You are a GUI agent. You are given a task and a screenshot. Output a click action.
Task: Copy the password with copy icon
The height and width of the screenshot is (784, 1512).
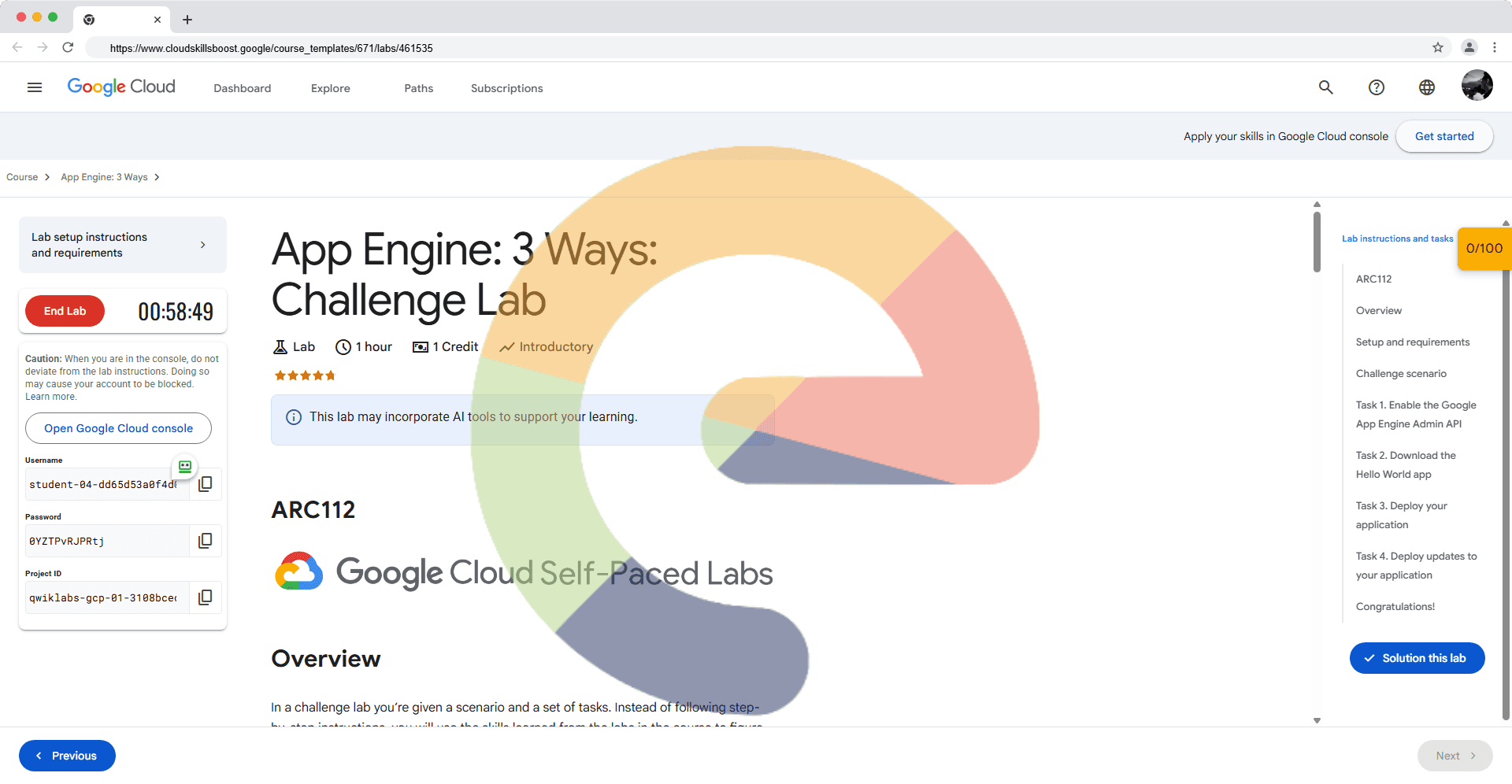click(206, 541)
